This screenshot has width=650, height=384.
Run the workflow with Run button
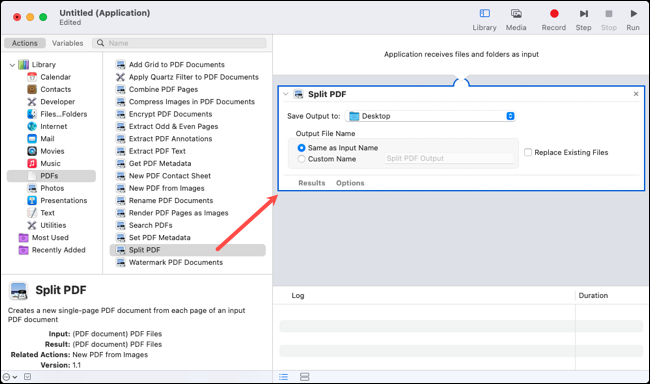click(633, 19)
